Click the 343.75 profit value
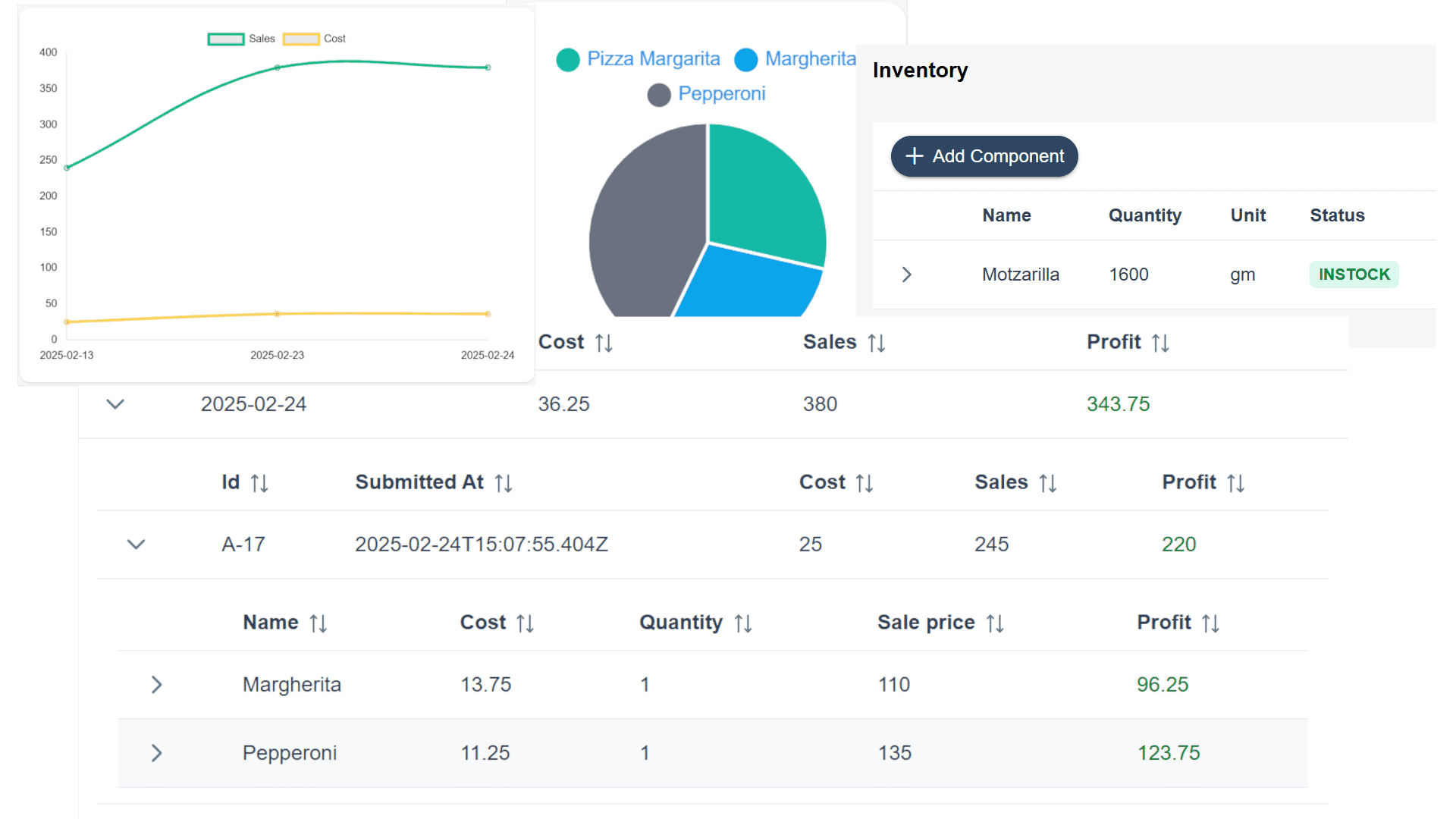This screenshot has height=819, width=1456. pyautogui.click(x=1118, y=404)
